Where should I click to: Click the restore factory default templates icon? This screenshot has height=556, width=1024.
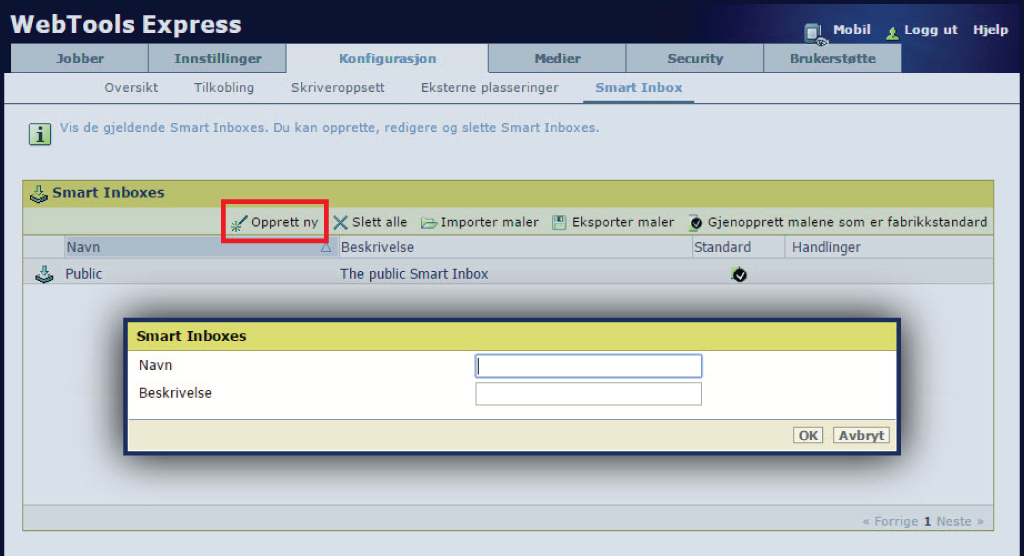coord(696,223)
